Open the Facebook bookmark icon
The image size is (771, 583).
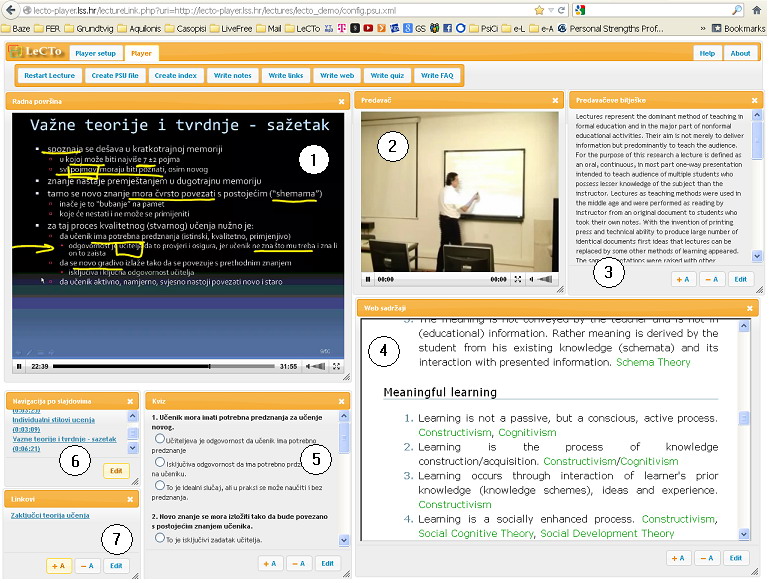447,29
